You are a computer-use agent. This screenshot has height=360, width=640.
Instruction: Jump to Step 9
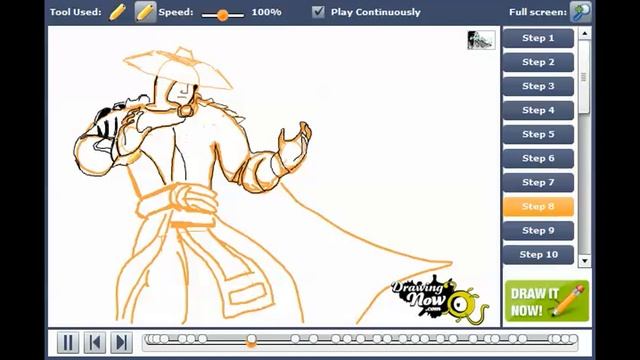click(x=538, y=231)
